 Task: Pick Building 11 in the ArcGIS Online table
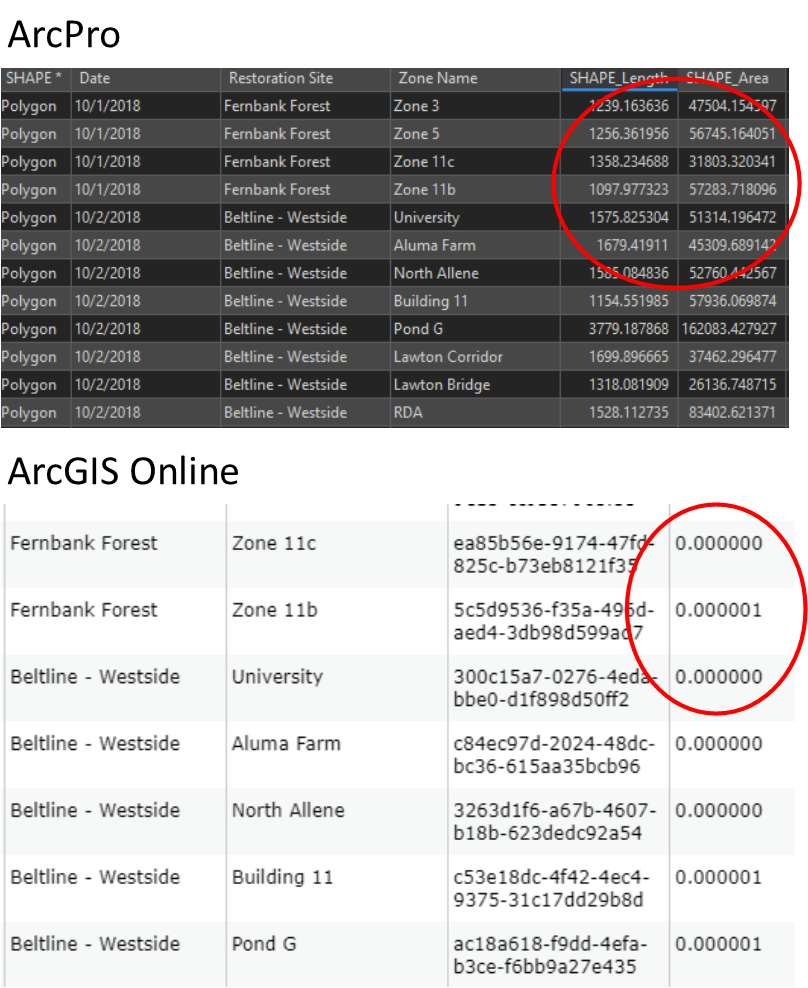(282, 877)
